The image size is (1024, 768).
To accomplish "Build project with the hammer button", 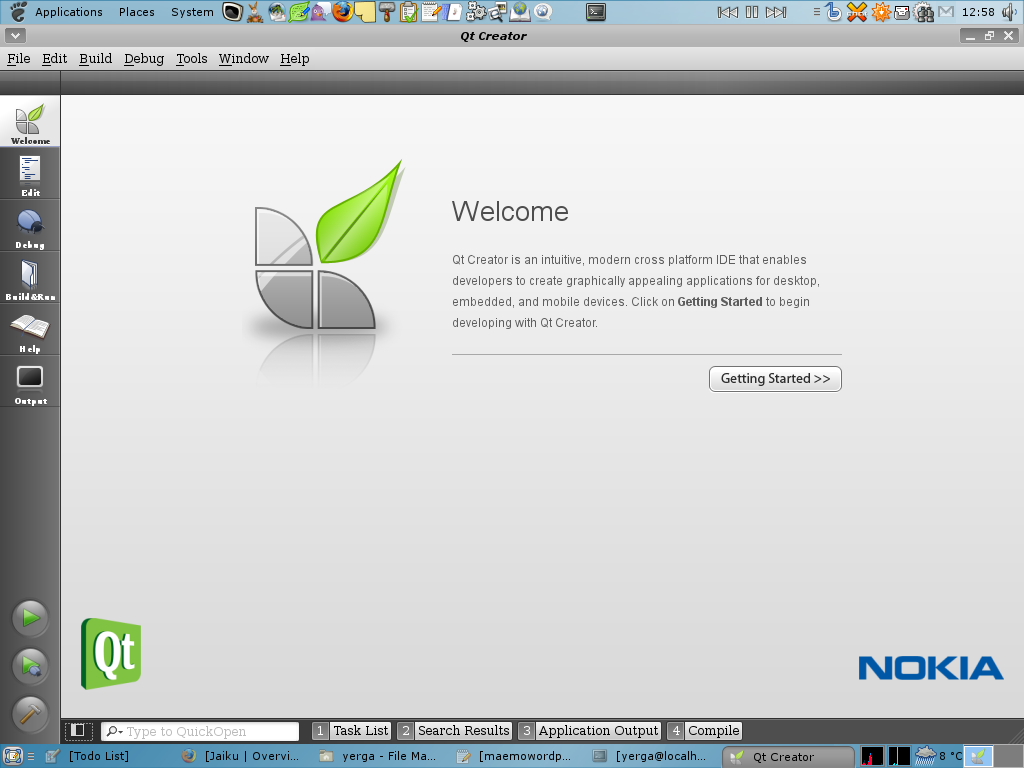I will click(30, 714).
